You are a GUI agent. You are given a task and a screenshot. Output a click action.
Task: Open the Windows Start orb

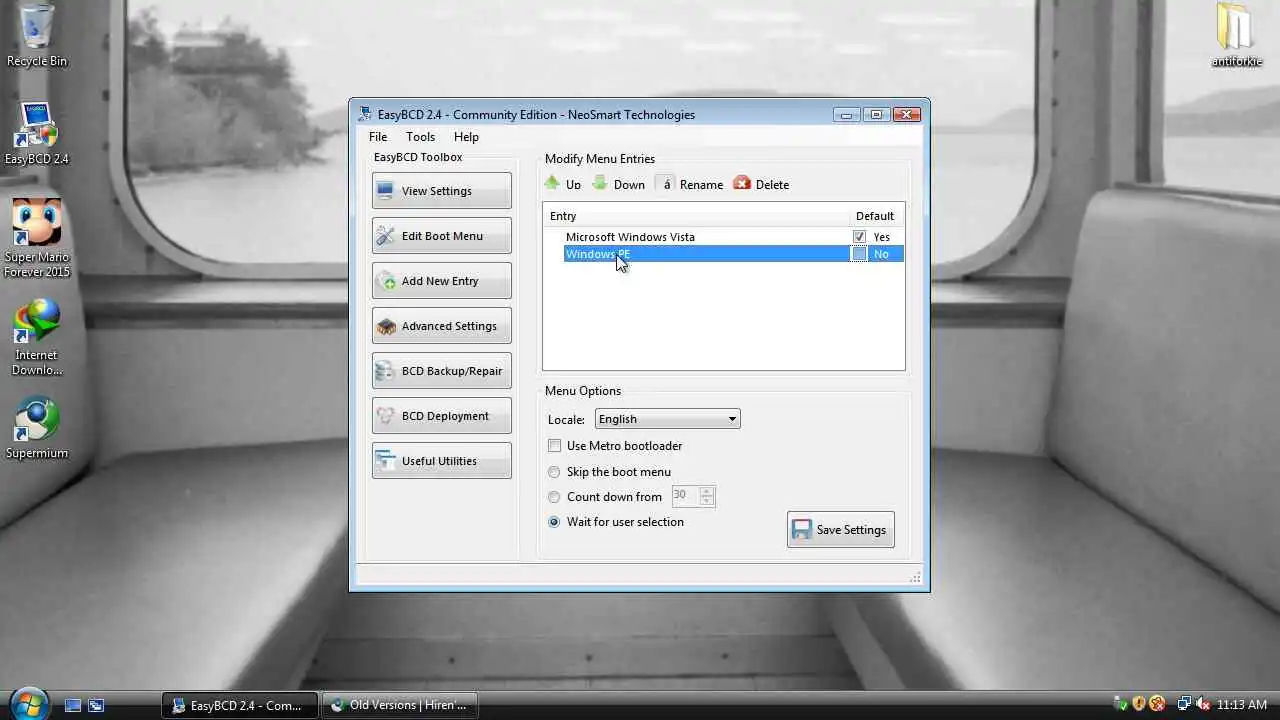[29, 704]
